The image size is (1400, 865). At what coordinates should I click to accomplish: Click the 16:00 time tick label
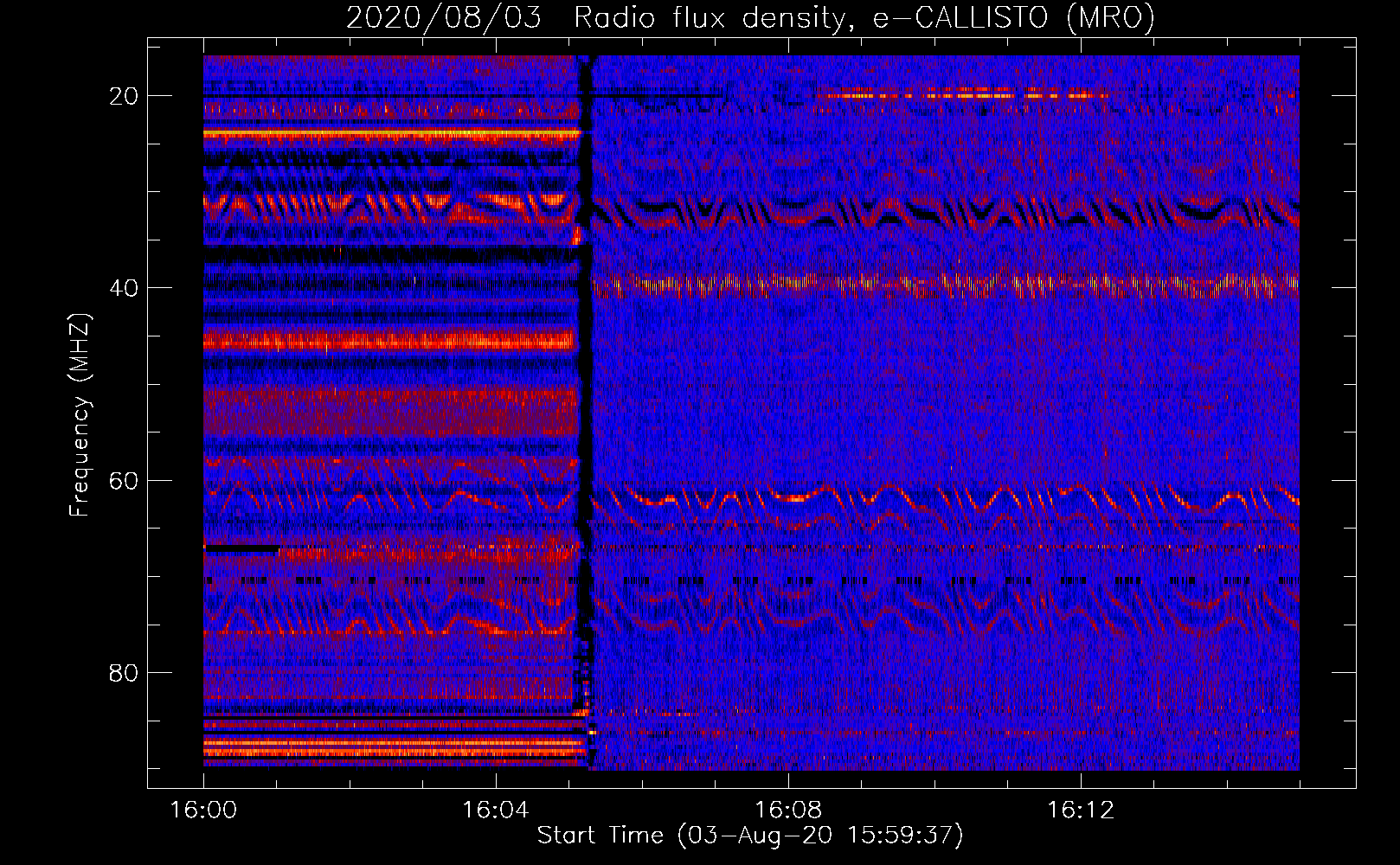(203, 811)
